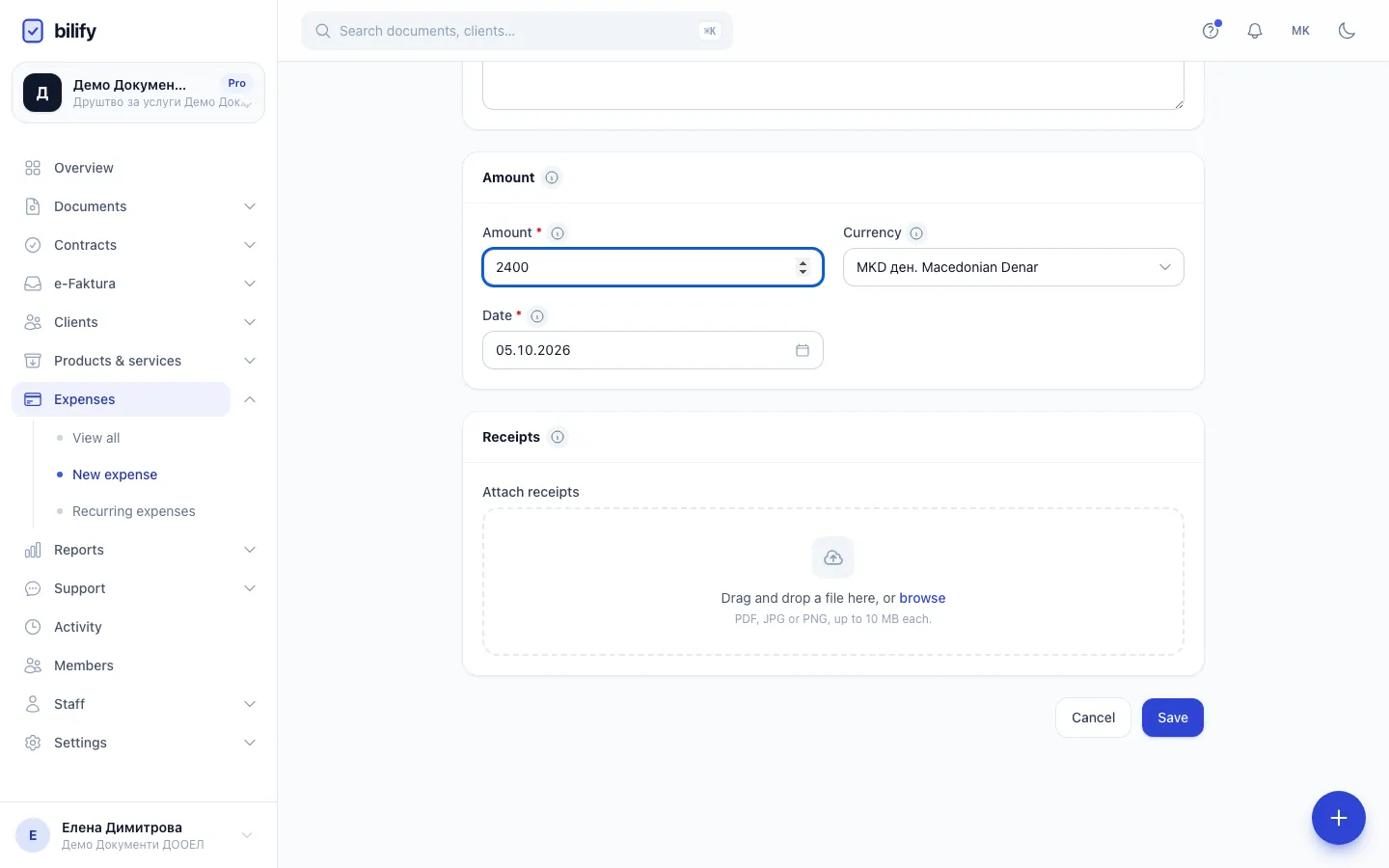Select New expense submenu item
1389x868 pixels.
(115, 475)
